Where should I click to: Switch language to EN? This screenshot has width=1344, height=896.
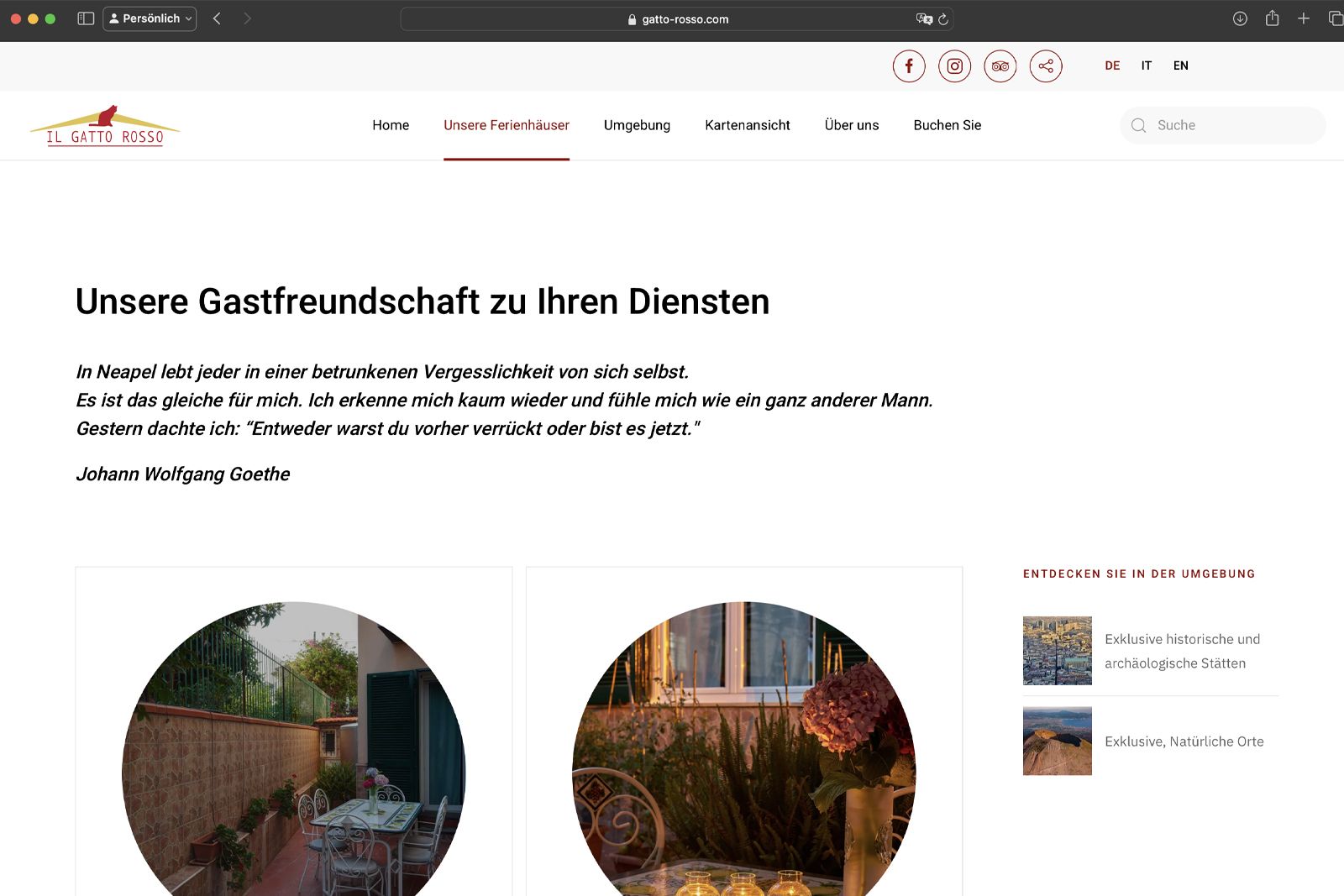tap(1181, 65)
